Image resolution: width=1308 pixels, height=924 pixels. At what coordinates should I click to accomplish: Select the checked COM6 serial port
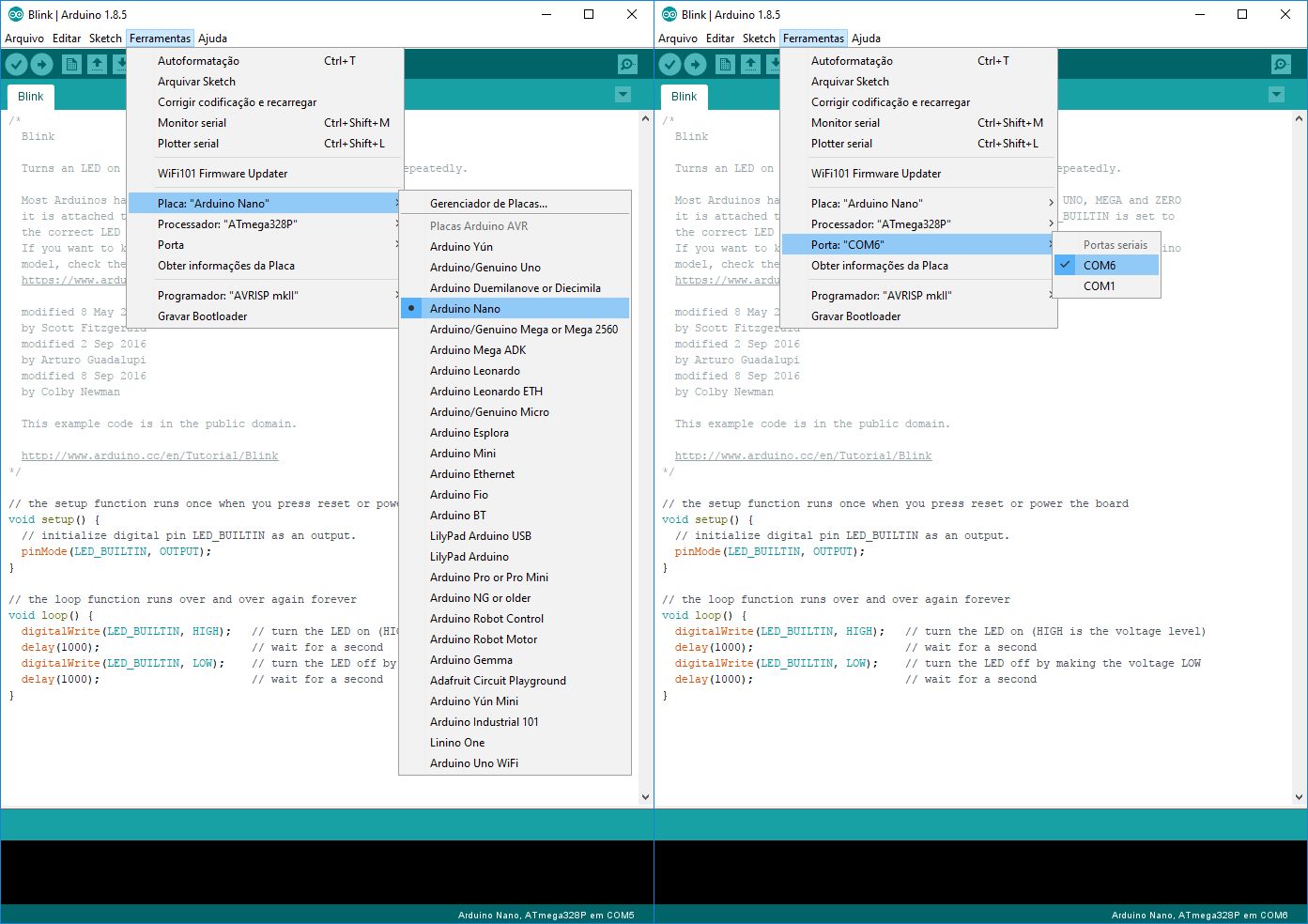coord(1106,265)
